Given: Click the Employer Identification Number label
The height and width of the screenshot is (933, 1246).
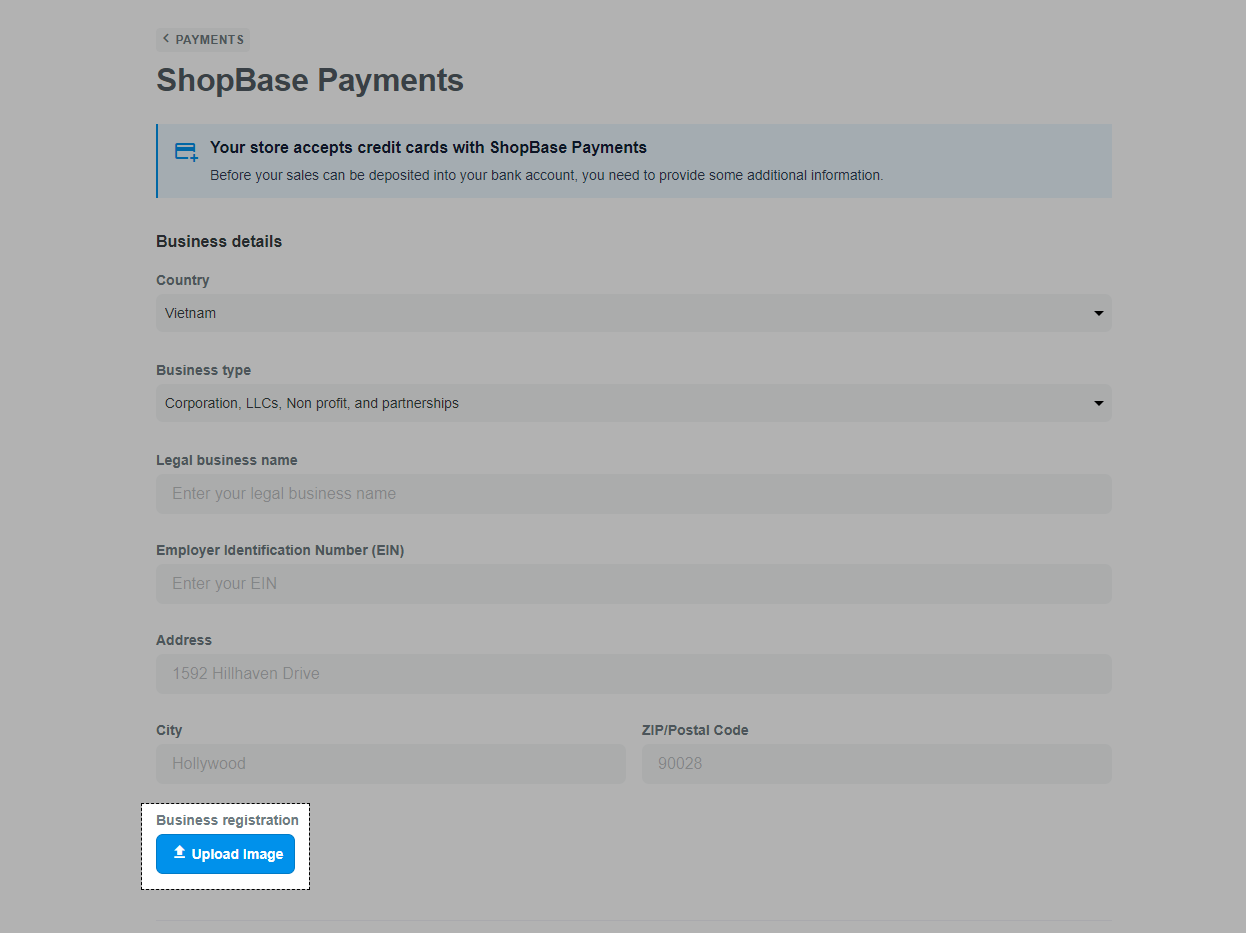Looking at the screenshot, I should (280, 550).
